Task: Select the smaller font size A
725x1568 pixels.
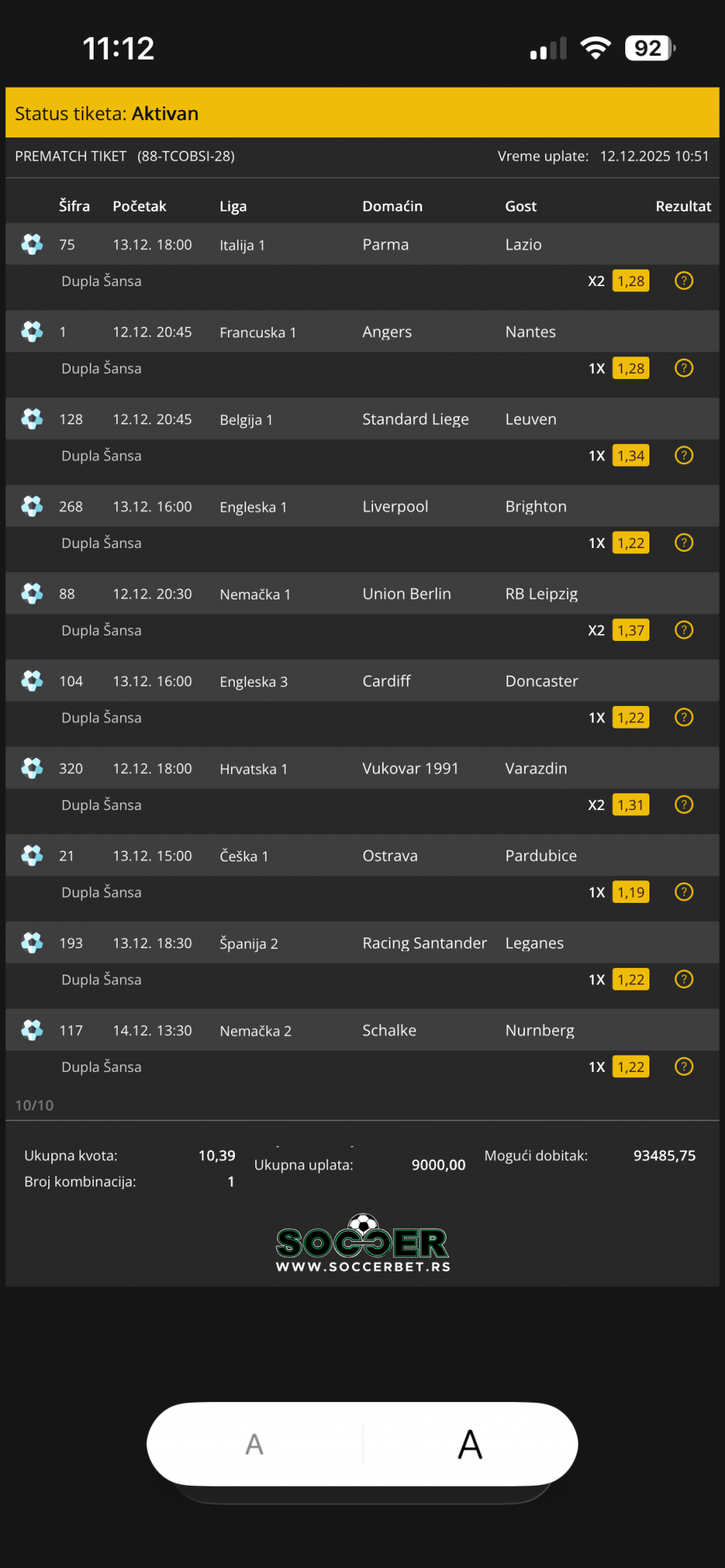Action: click(x=255, y=1444)
